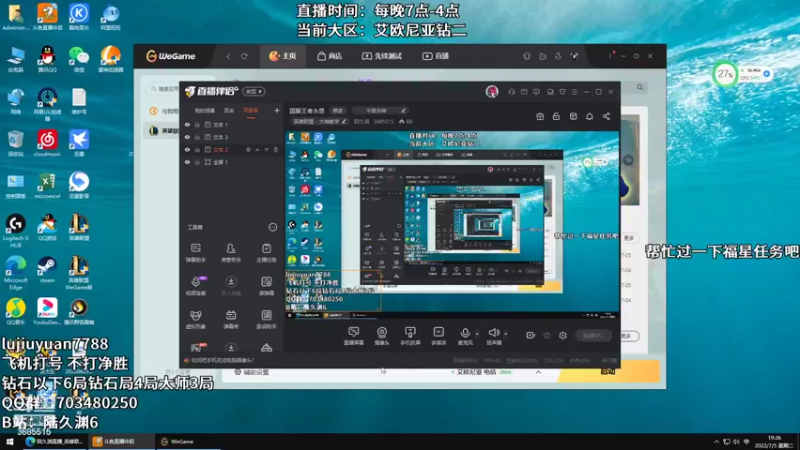Edit the game category tag with pencil

coord(319,121)
